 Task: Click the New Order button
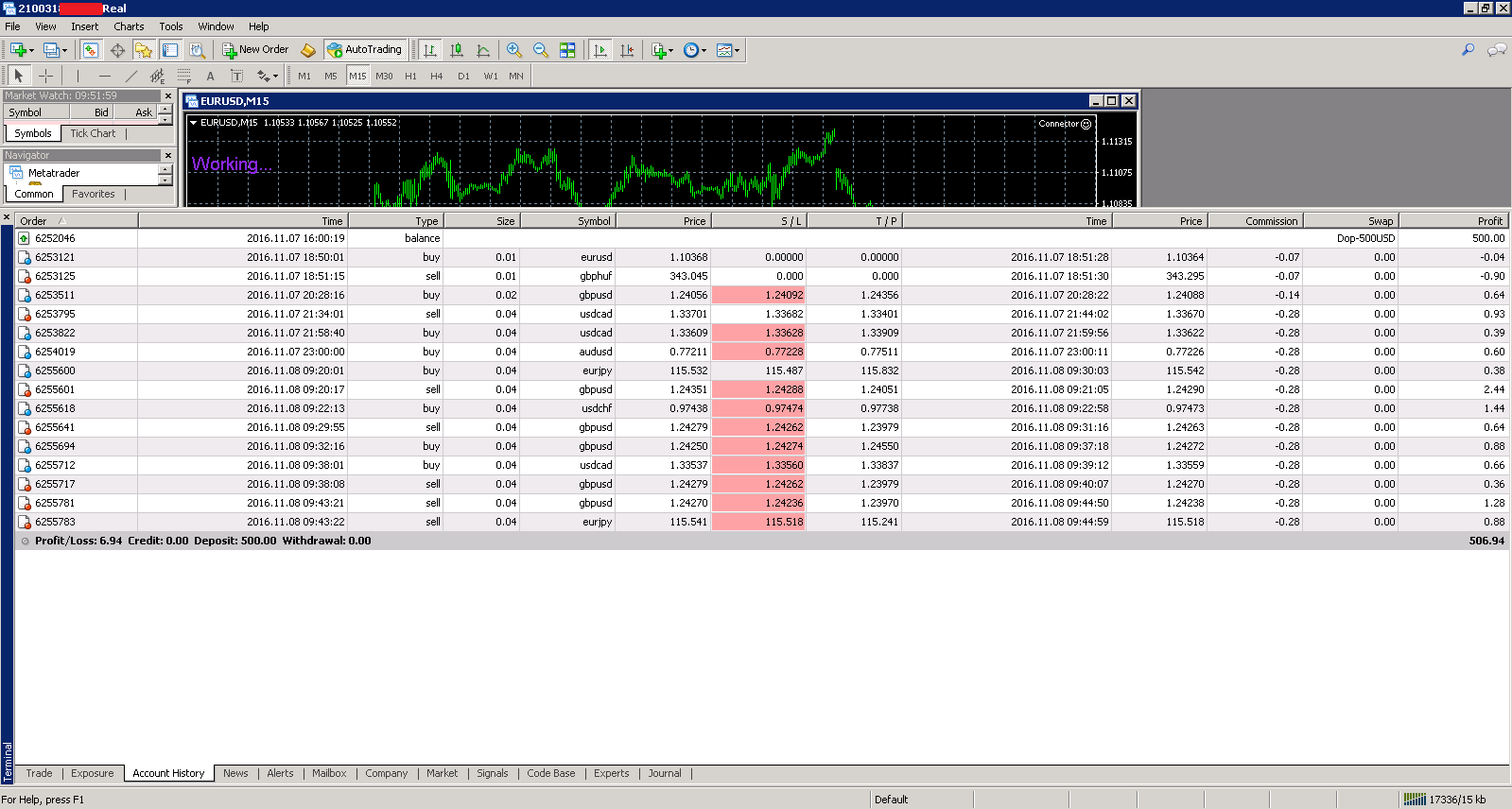pyautogui.click(x=255, y=50)
